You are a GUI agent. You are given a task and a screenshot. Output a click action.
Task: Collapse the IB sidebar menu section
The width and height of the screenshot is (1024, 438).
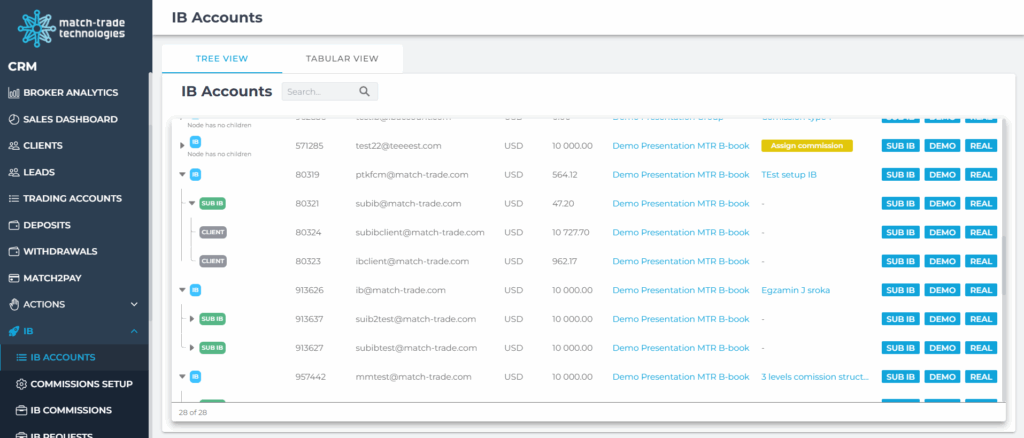pyautogui.click(x=134, y=331)
